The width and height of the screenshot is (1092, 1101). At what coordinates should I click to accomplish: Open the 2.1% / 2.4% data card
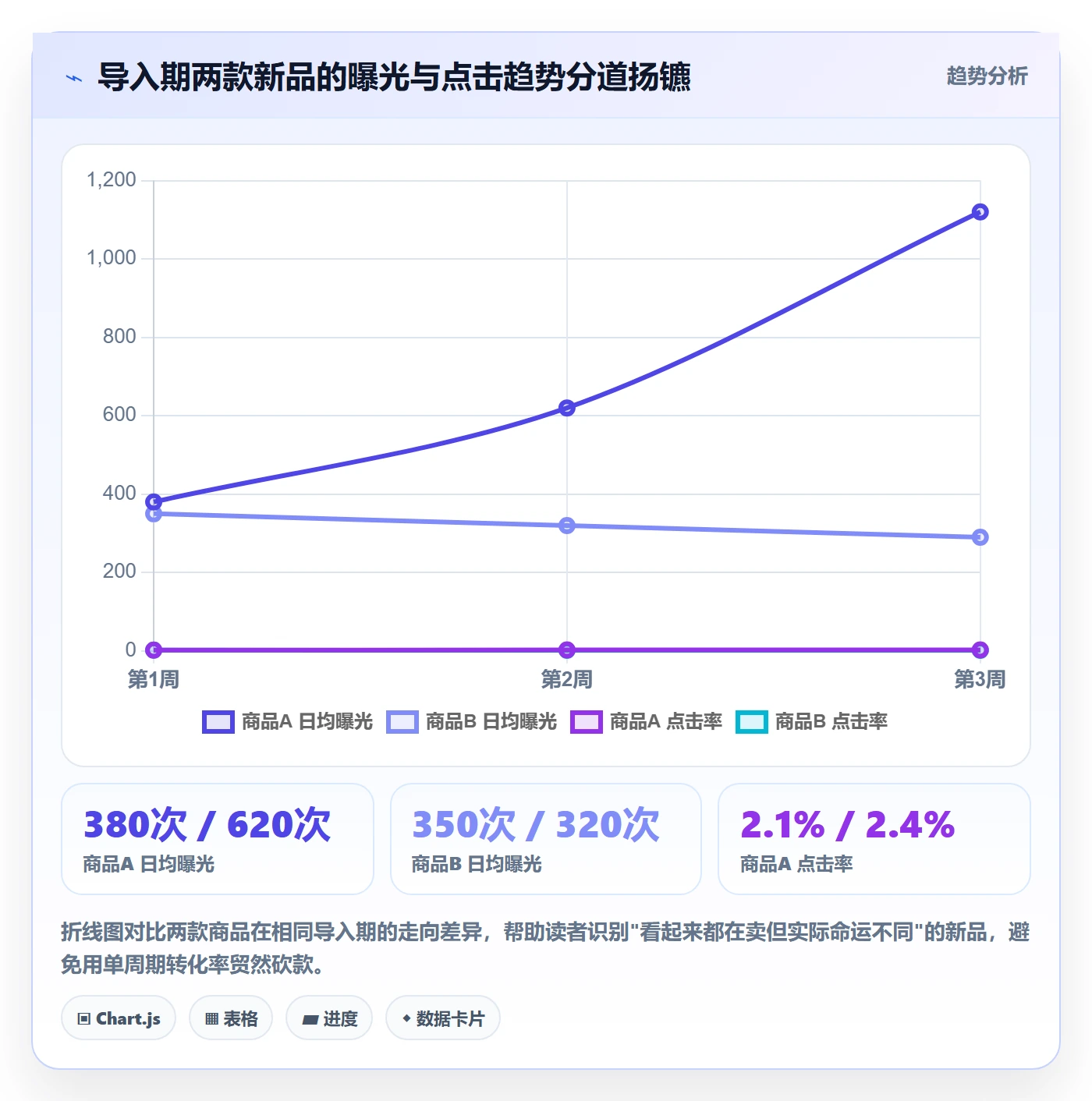(x=874, y=839)
